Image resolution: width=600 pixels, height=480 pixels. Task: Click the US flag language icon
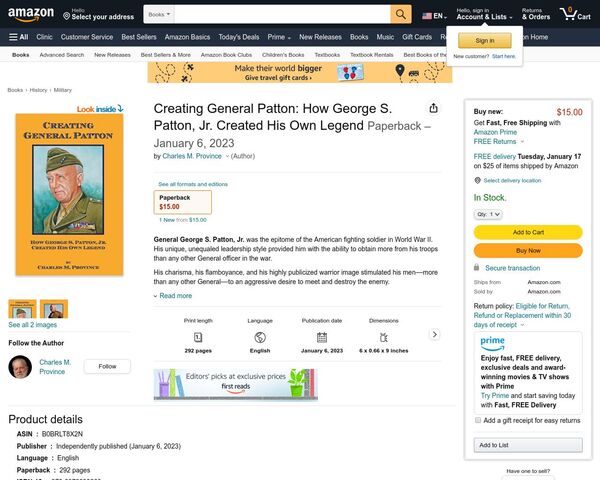click(x=427, y=16)
